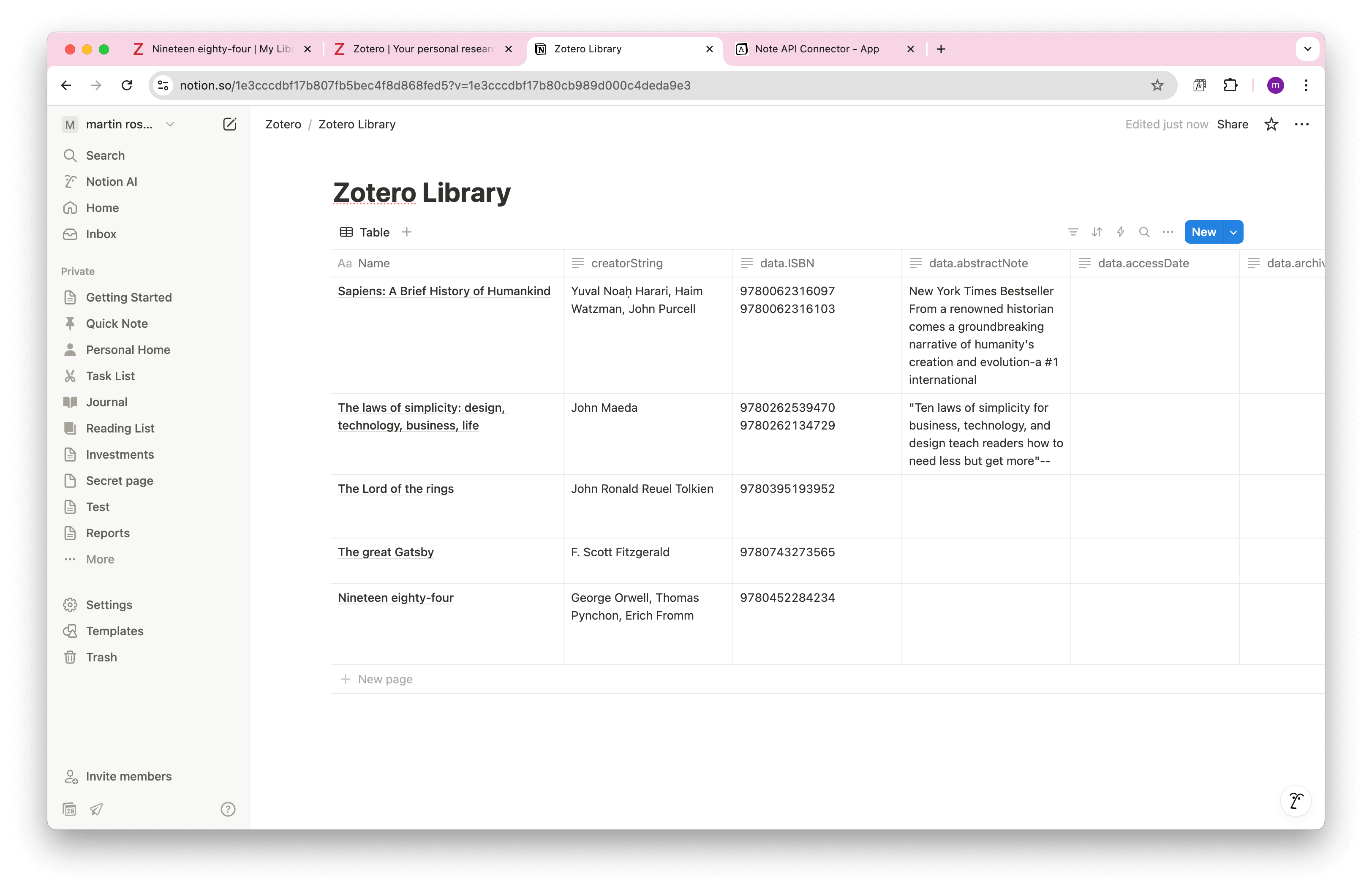
Task: Click Share button
Action: coord(1233,125)
